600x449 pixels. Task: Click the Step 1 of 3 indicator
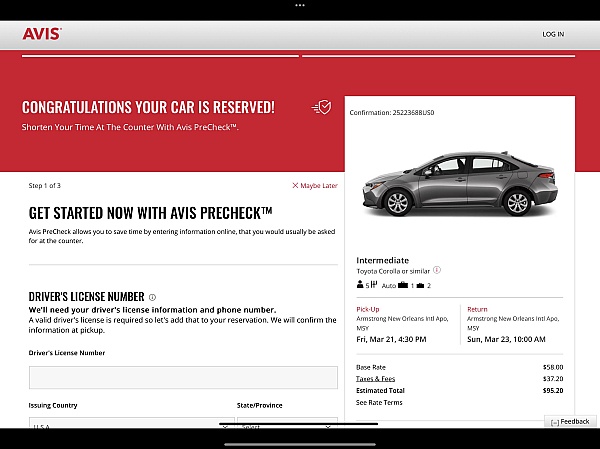click(44, 186)
